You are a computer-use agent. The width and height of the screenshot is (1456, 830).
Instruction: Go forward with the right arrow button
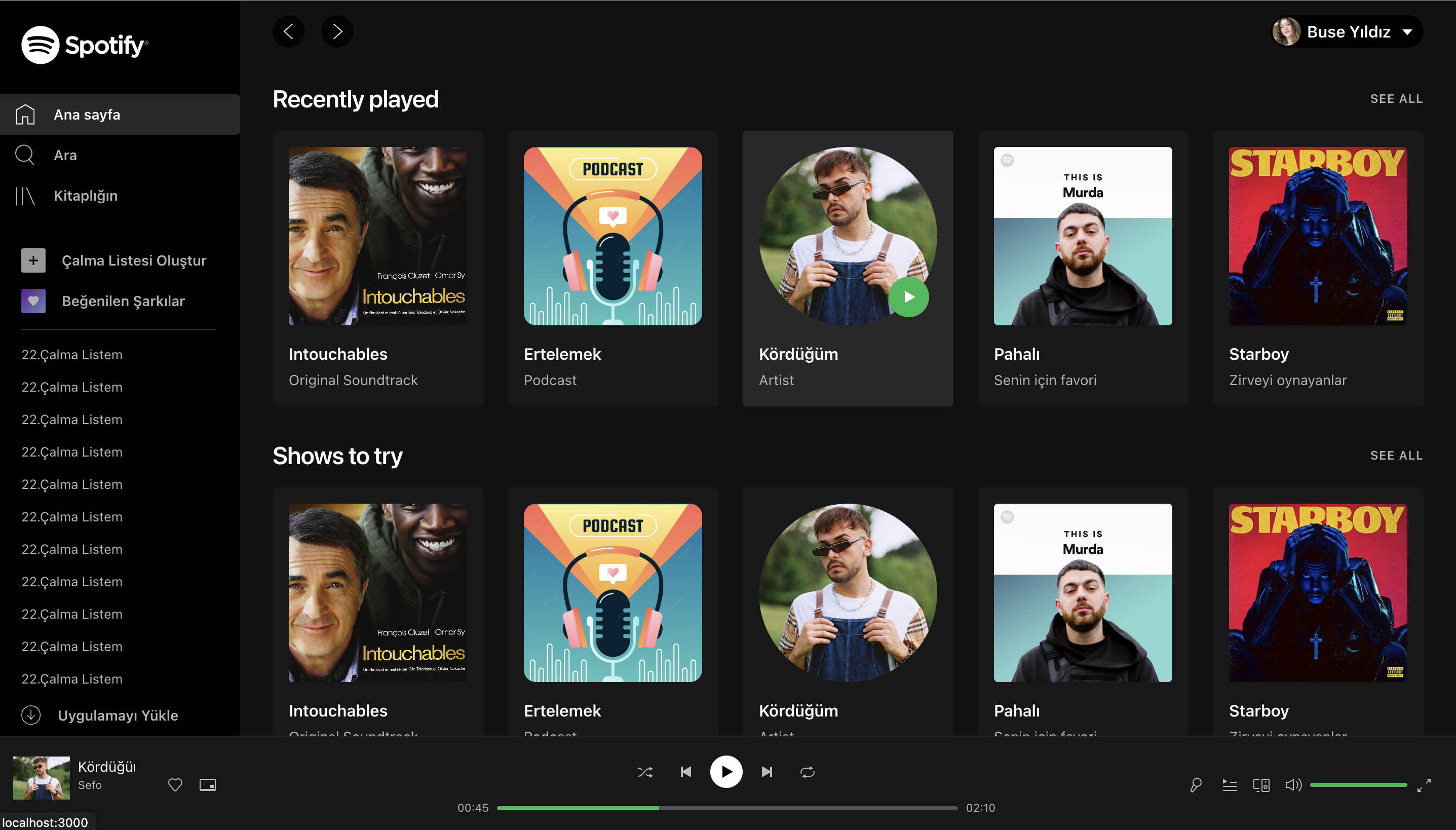[337, 31]
